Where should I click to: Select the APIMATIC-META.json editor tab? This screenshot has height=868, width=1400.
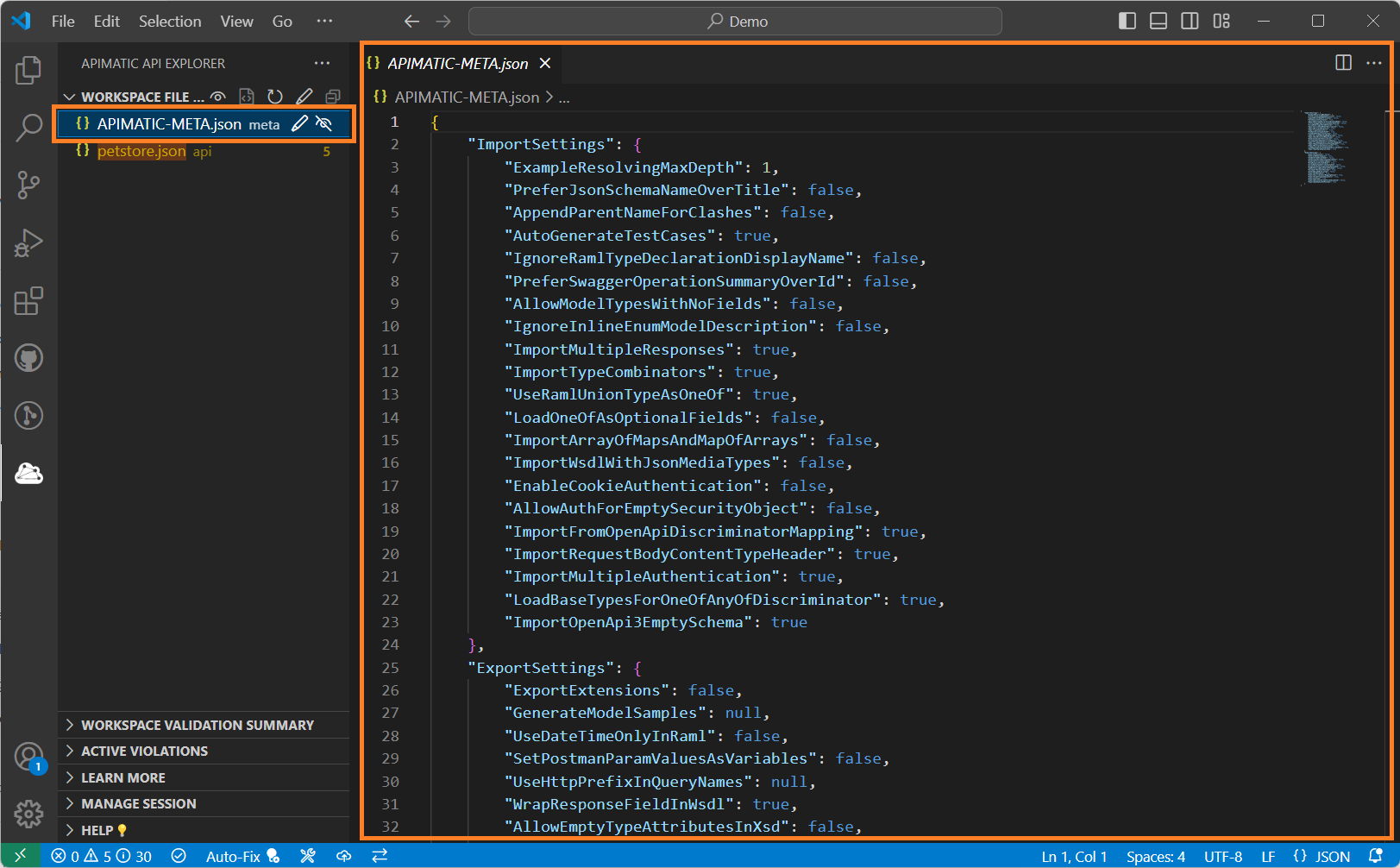461,63
